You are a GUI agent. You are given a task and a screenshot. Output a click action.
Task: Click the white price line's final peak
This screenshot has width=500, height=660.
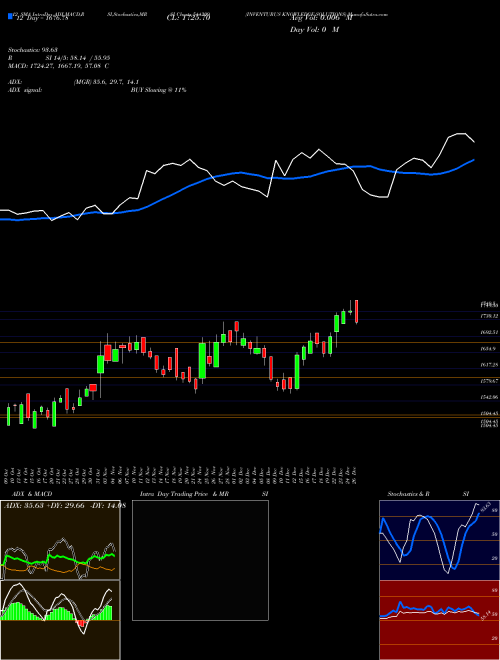(x=461, y=134)
